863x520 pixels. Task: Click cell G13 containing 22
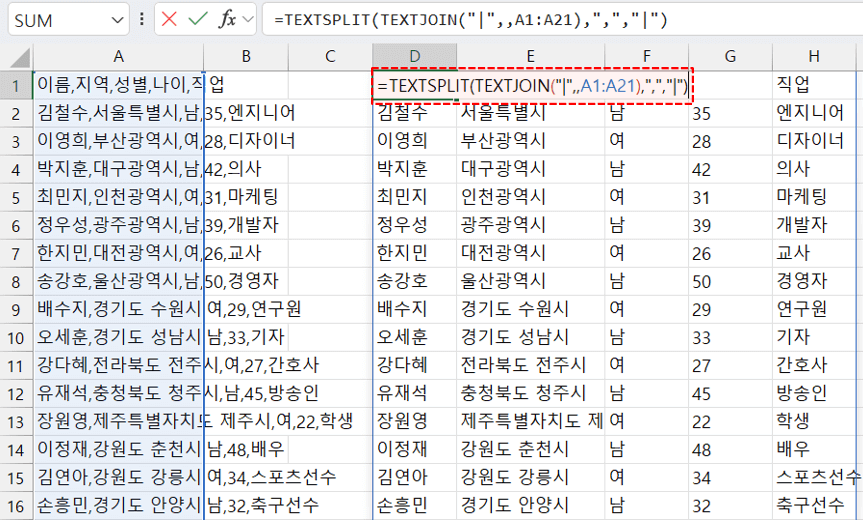point(730,422)
